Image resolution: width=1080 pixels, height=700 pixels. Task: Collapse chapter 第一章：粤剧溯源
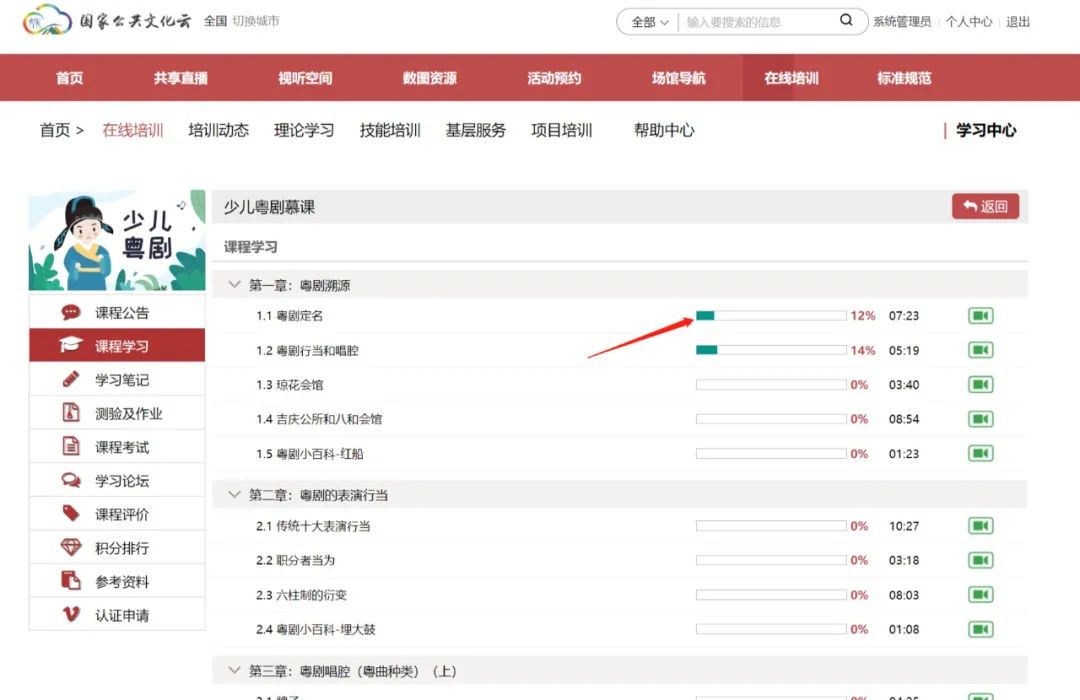click(234, 285)
